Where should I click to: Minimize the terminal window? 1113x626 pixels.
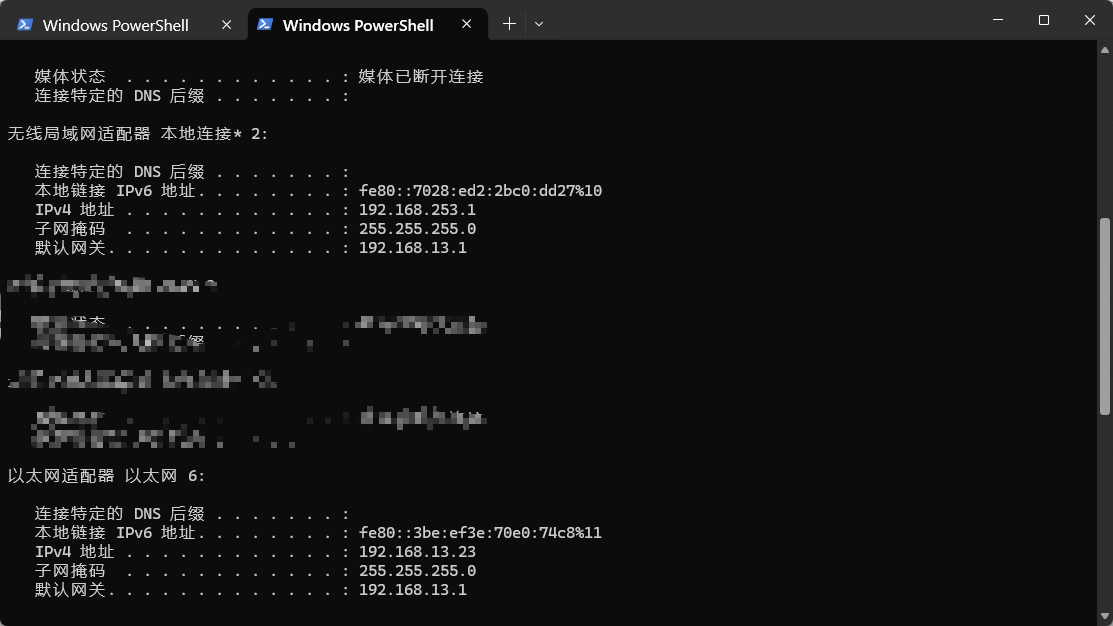pyautogui.click(x=998, y=20)
